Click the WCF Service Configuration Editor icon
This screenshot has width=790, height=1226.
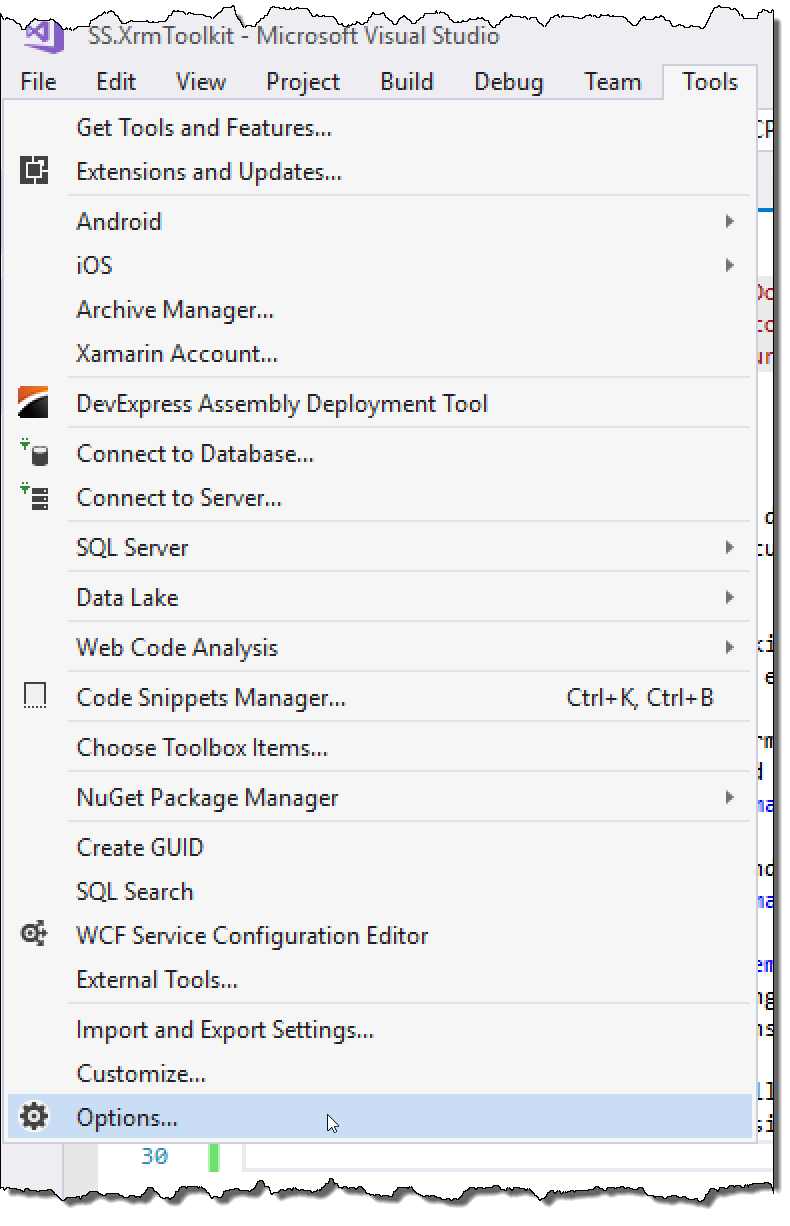click(x=35, y=935)
